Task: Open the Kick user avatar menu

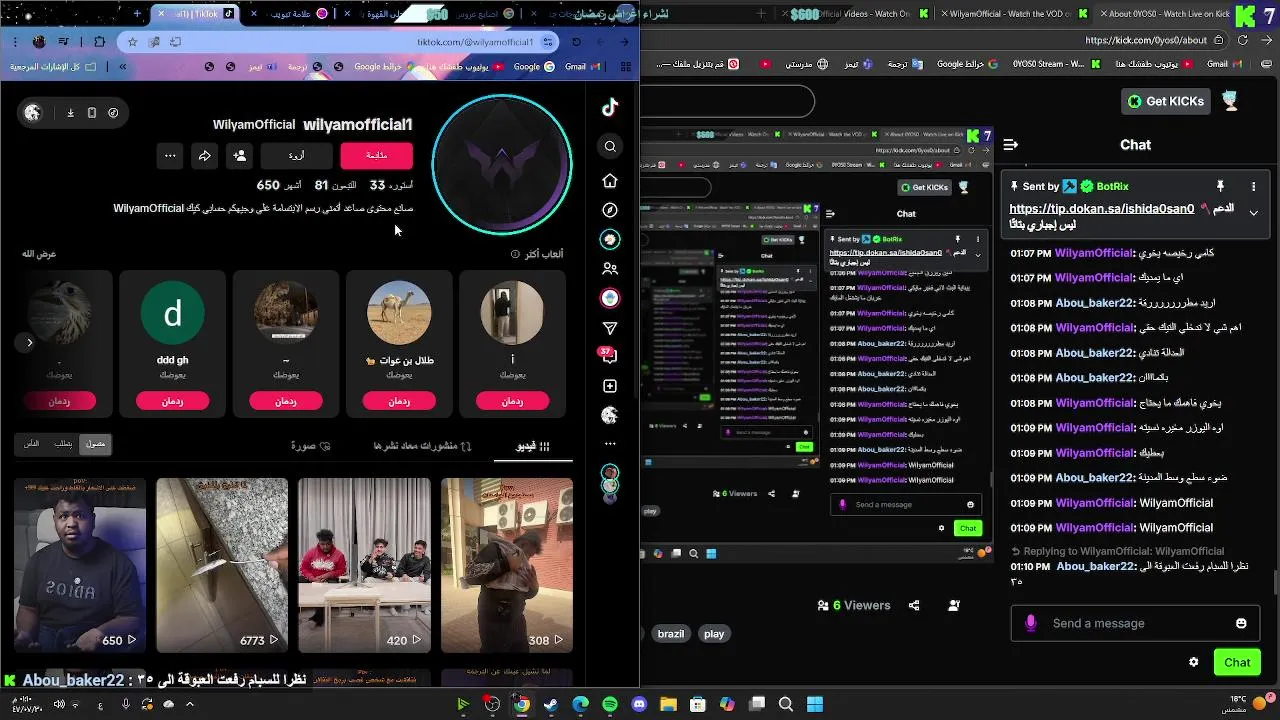Action: coord(1230,101)
